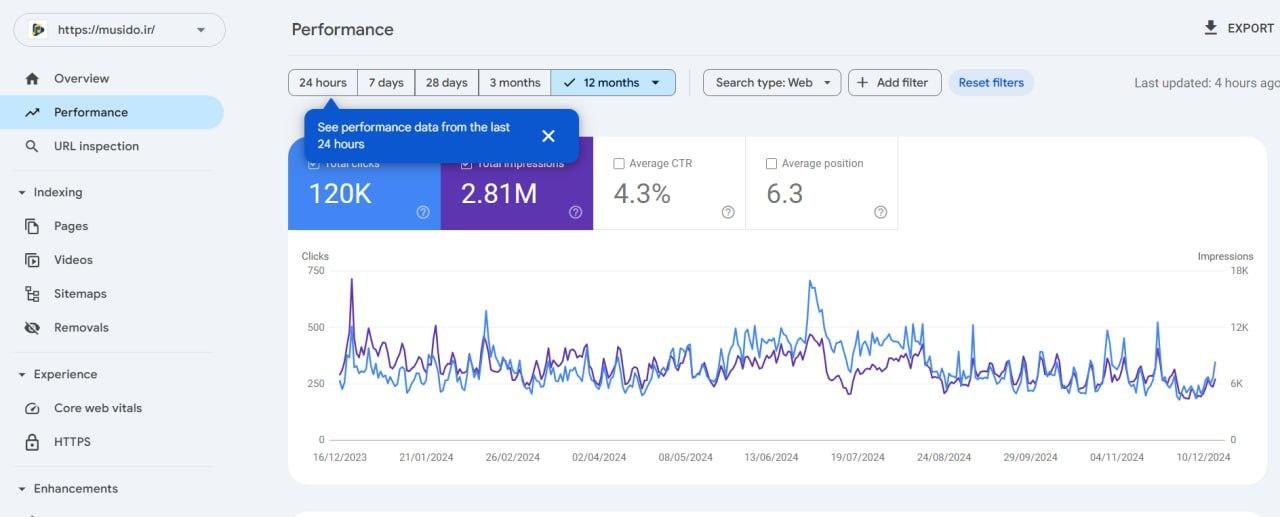Click Reset filters
This screenshot has height=517, width=1280.
[x=991, y=83]
